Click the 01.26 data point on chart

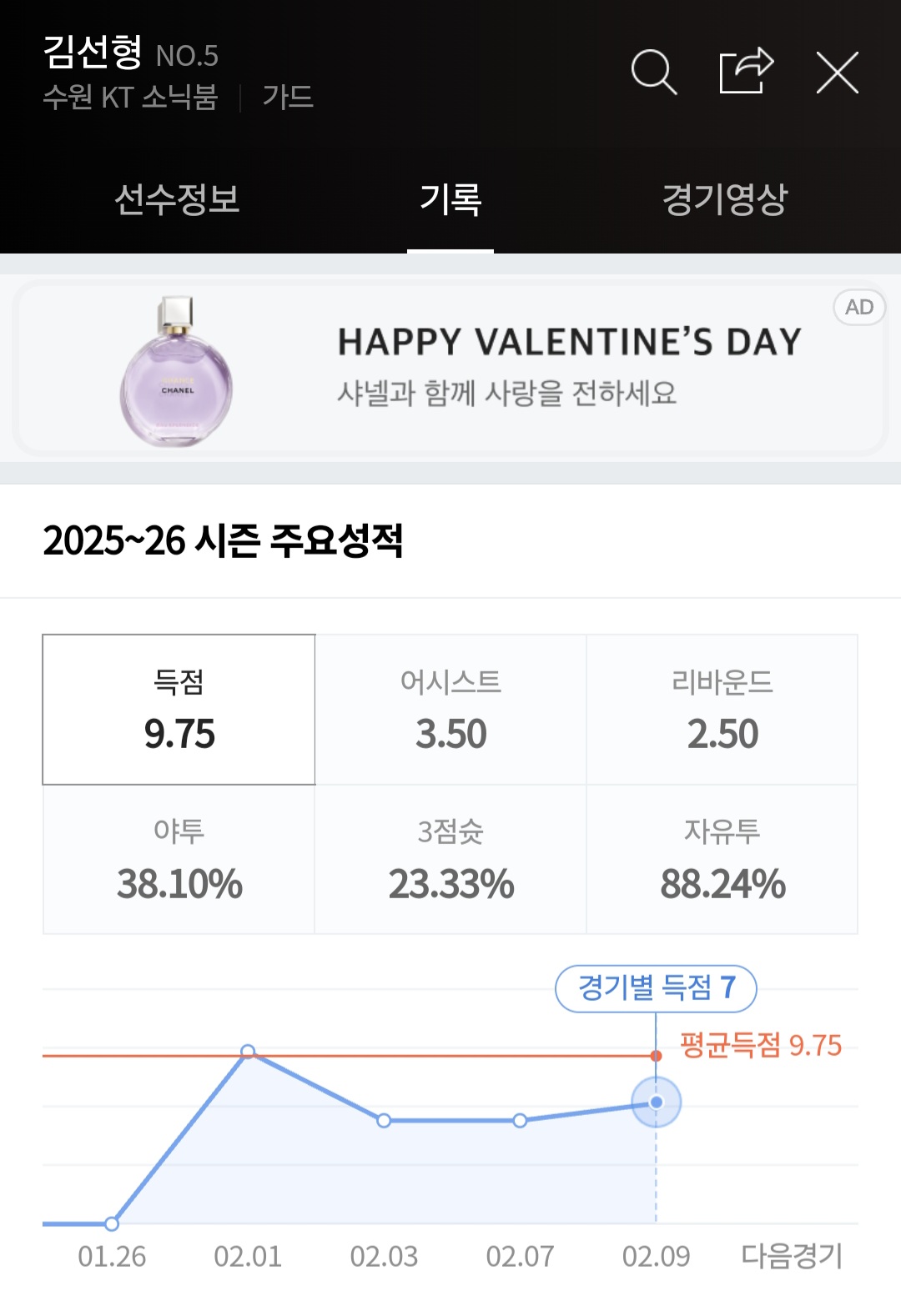(112, 1223)
